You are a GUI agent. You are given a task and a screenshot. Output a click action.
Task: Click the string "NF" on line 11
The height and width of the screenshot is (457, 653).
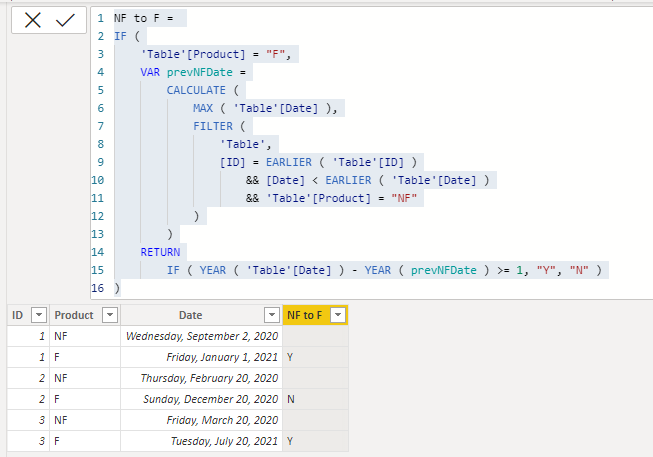click(404, 198)
